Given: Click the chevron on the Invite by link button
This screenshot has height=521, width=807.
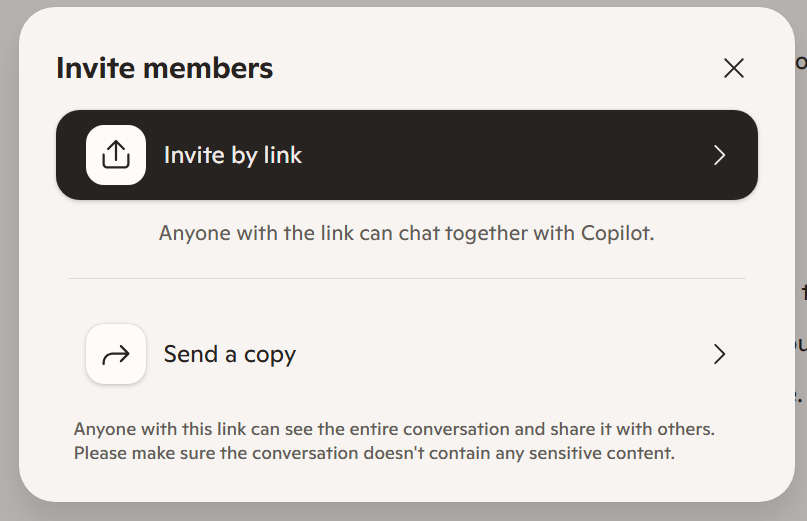Looking at the screenshot, I should [x=719, y=155].
